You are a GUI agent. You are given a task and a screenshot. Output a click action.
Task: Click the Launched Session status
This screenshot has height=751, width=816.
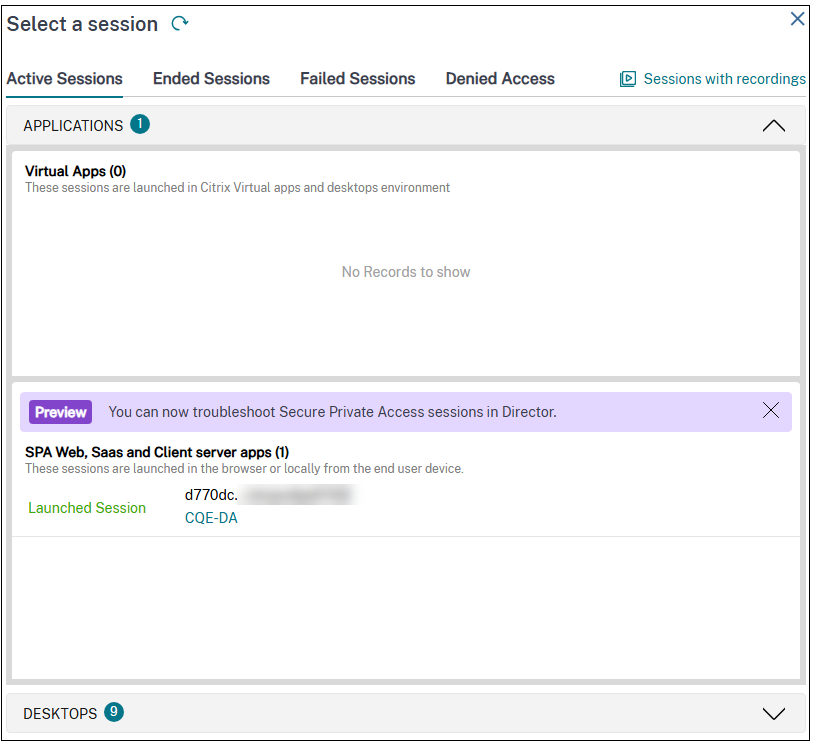[87, 508]
